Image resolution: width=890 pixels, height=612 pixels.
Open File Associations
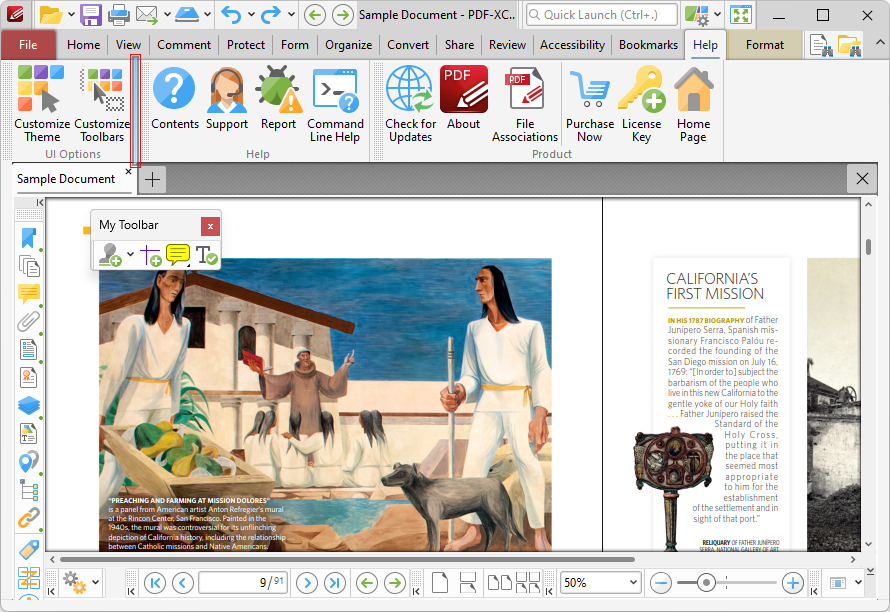coord(525,104)
